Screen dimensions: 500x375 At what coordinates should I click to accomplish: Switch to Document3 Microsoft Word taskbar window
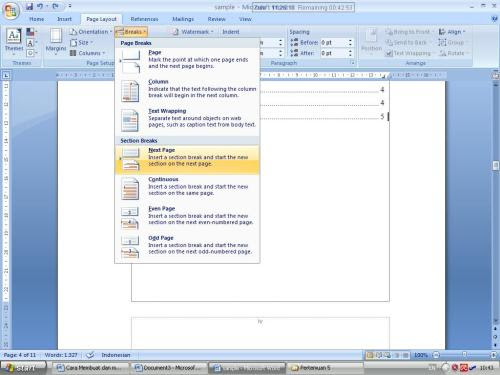(169, 368)
